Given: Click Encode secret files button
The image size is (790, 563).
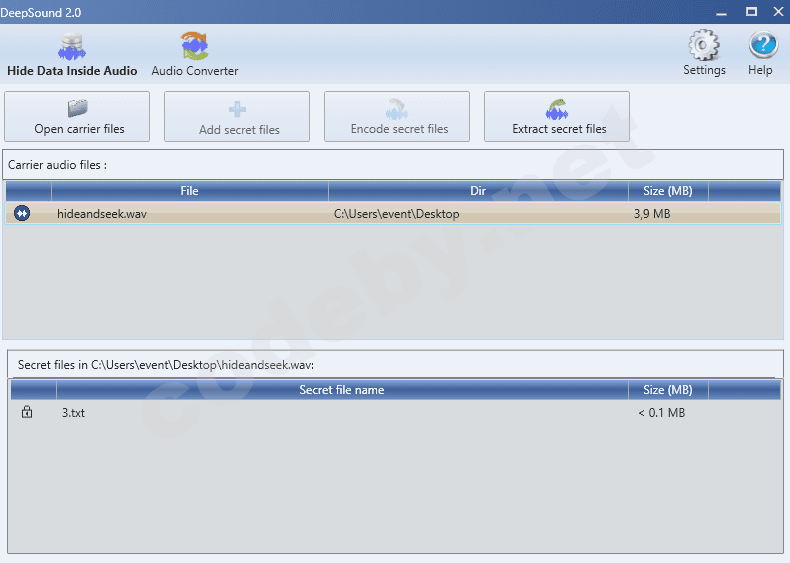Looking at the screenshot, I should (x=397, y=116).
